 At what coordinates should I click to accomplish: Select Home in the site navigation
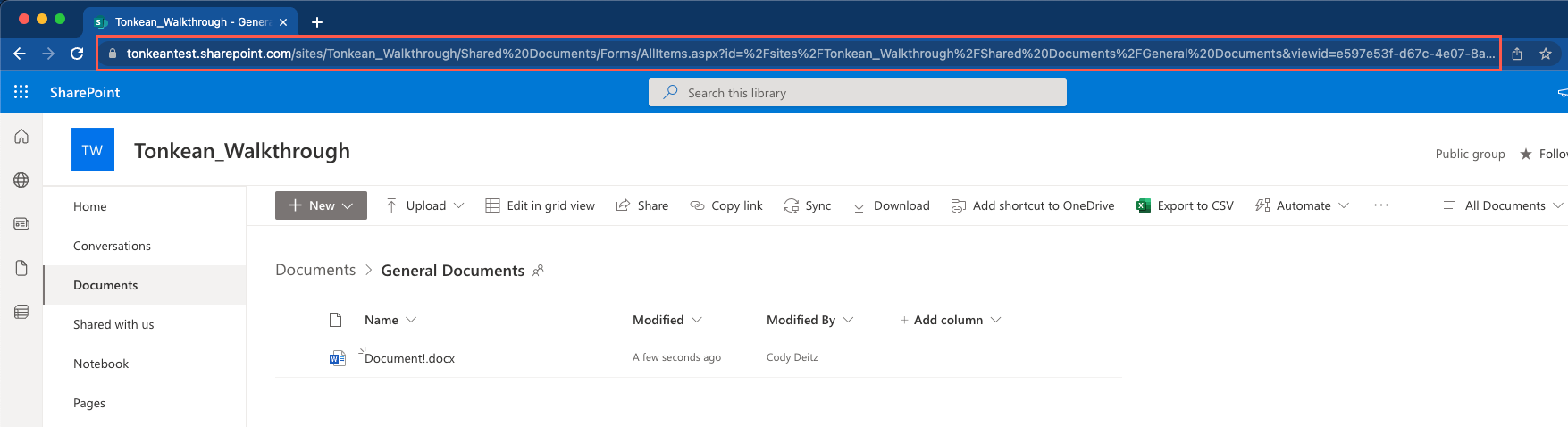tap(144, 206)
